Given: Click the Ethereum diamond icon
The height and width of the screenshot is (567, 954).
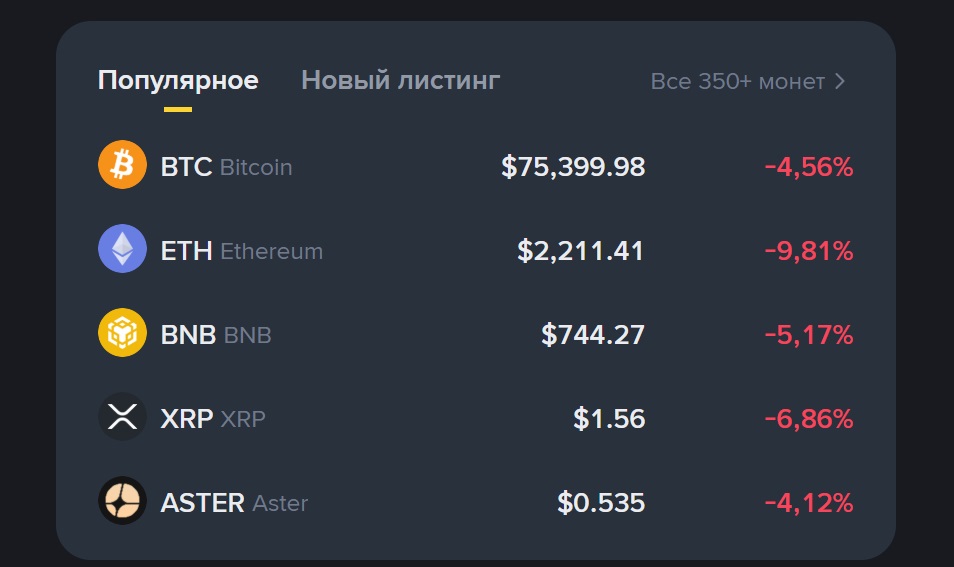Looking at the screenshot, I should coord(122,250).
